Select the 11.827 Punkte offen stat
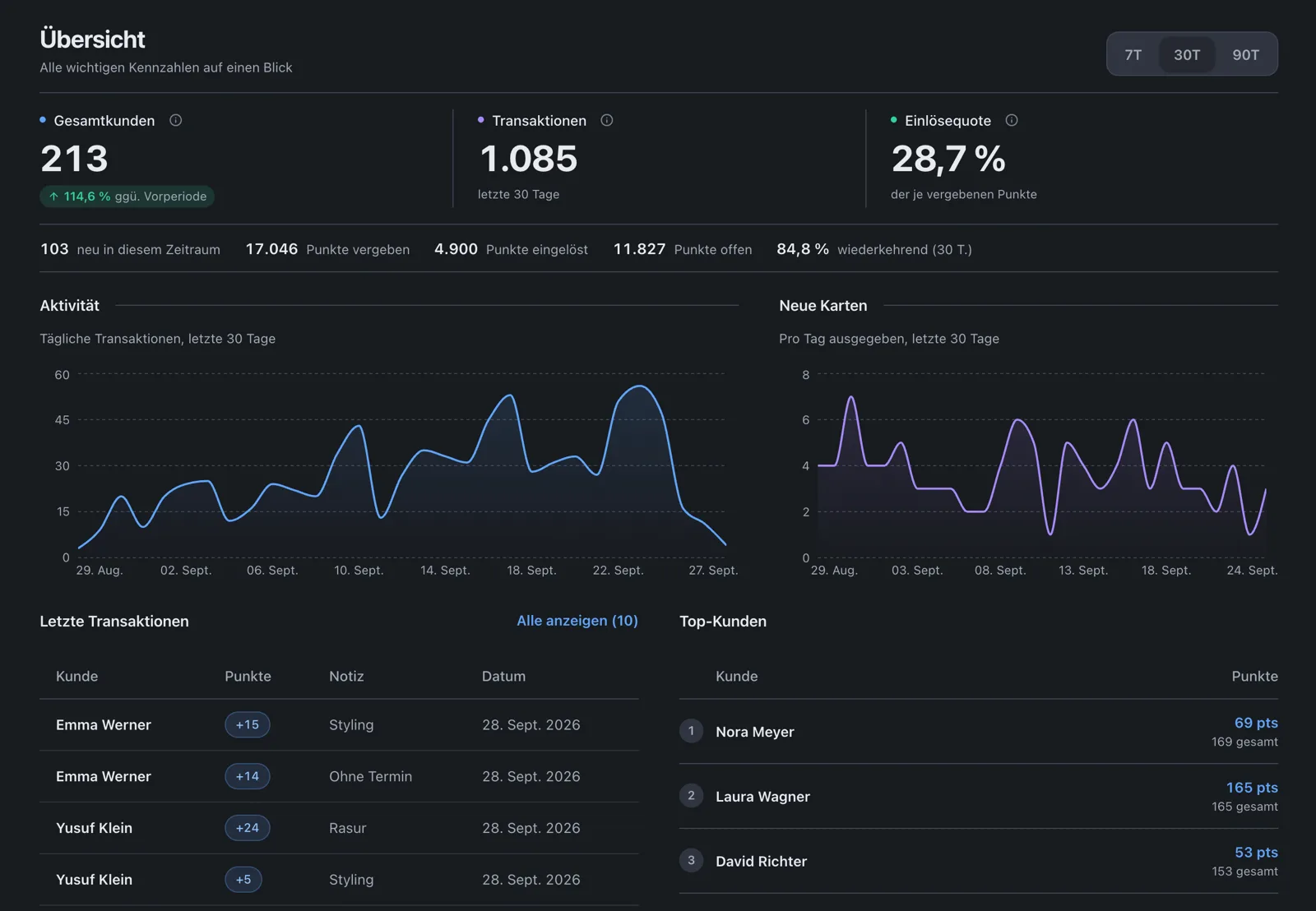The height and width of the screenshot is (911, 1316). 683,249
